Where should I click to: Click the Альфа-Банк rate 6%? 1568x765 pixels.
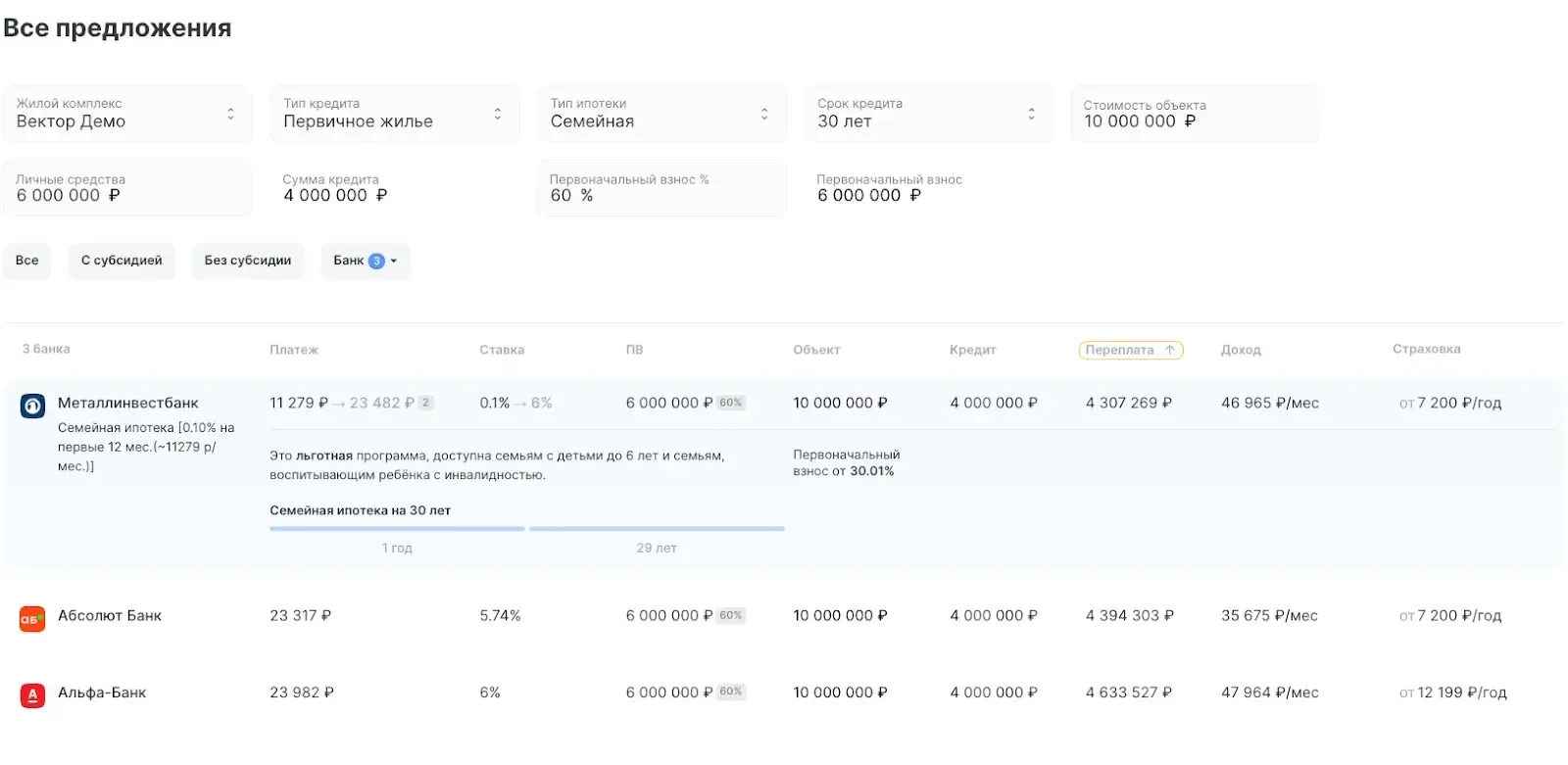pos(490,693)
